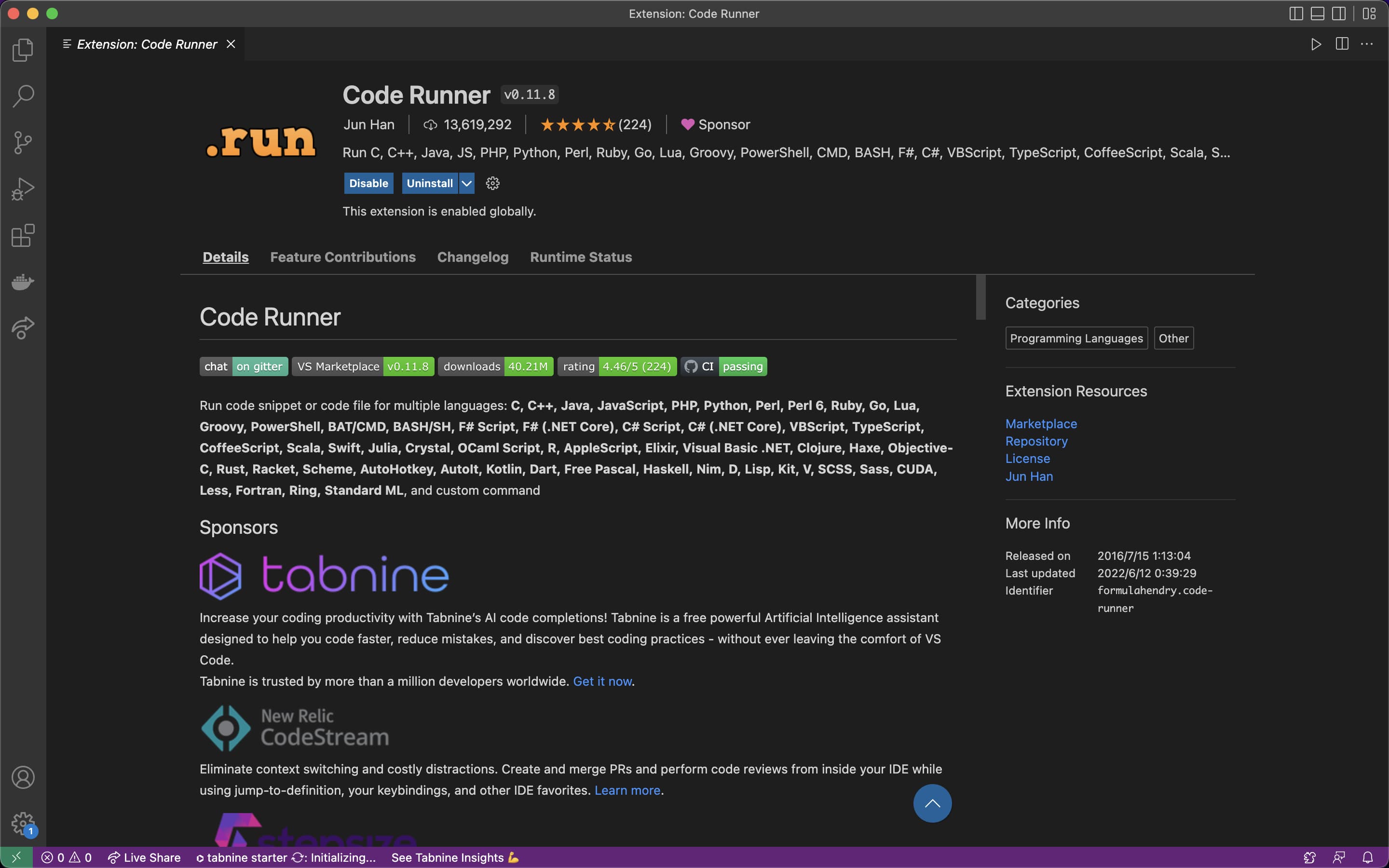Expand the Uninstall dropdown arrow

click(467, 183)
